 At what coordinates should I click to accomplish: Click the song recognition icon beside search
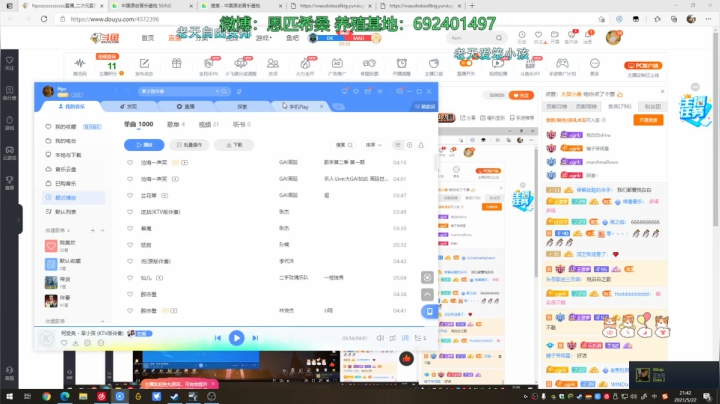point(239,91)
